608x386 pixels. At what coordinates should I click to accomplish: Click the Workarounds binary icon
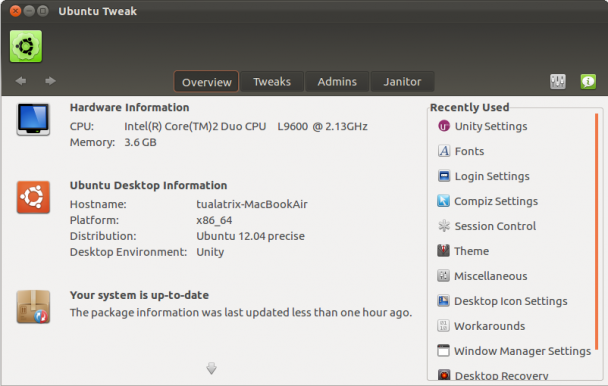444,326
